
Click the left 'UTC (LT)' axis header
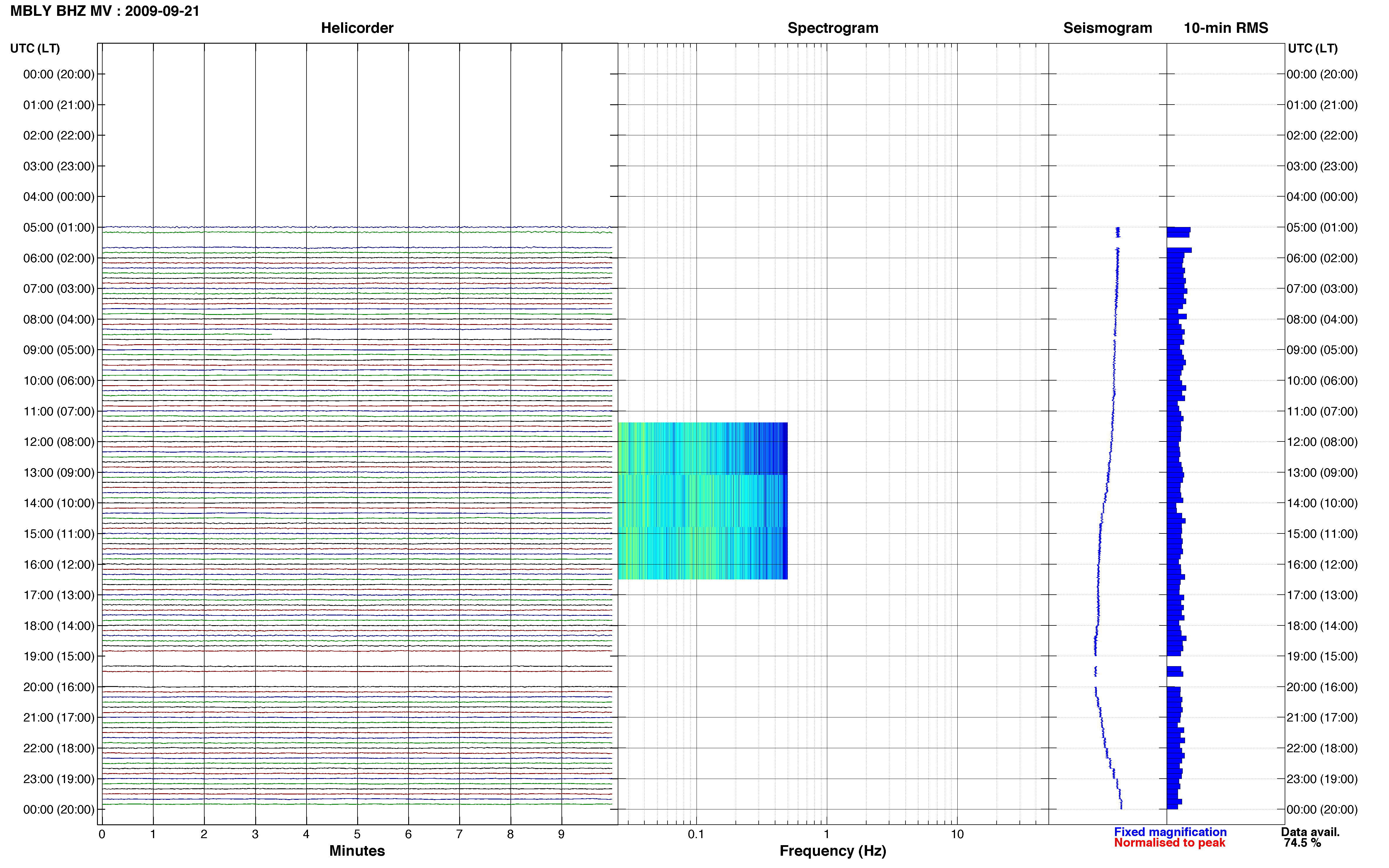pos(35,48)
